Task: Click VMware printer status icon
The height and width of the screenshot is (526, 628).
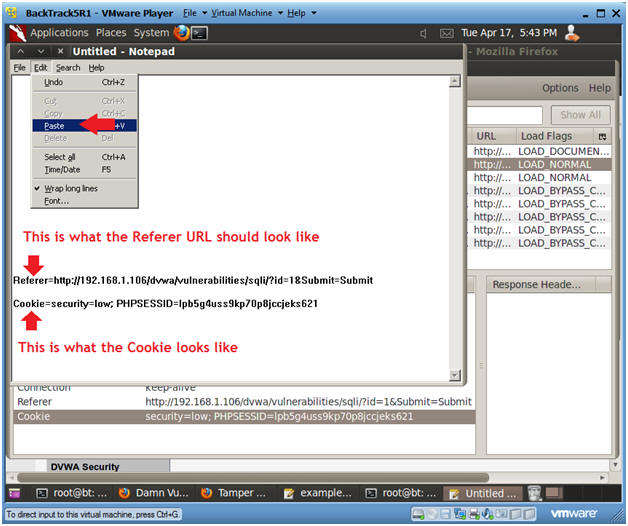Action: click(x=475, y=514)
